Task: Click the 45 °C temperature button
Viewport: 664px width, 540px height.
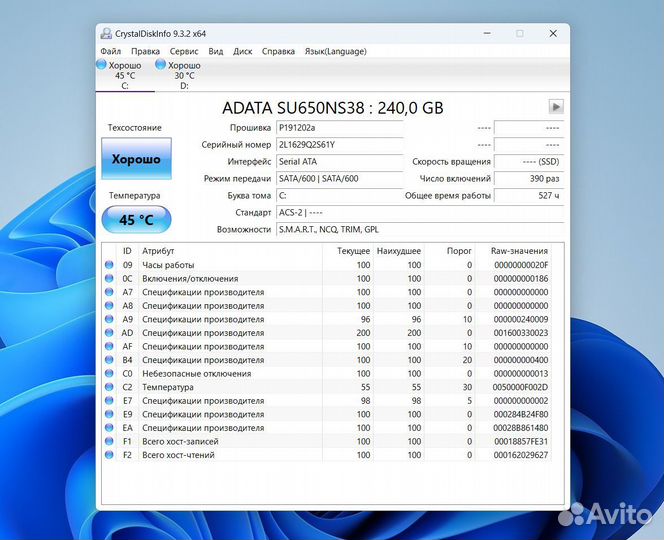Action: click(136, 219)
